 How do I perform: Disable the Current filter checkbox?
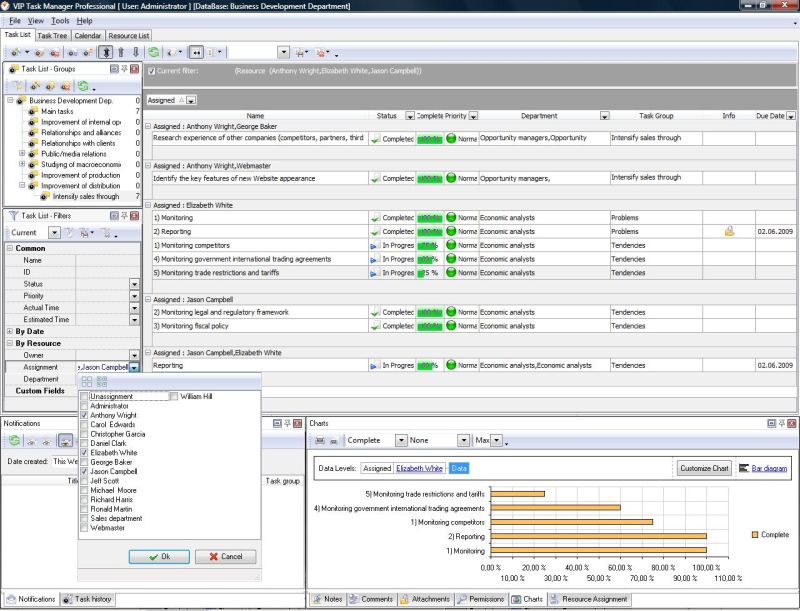click(151, 71)
